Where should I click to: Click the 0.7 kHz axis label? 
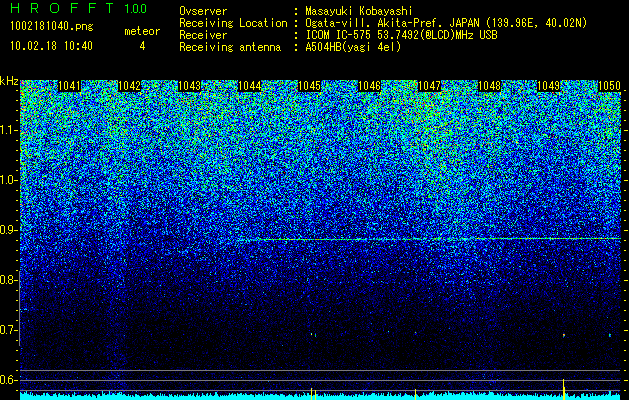9,330
